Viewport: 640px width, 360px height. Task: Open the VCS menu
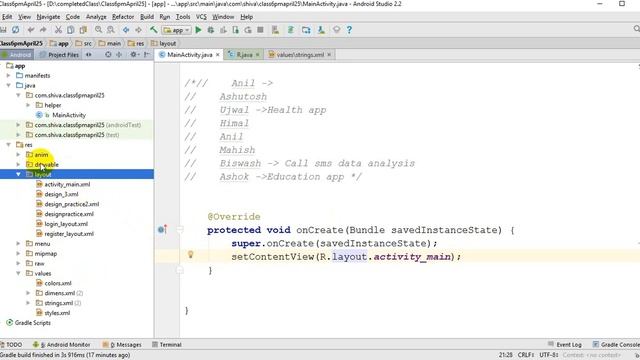point(201,17)
